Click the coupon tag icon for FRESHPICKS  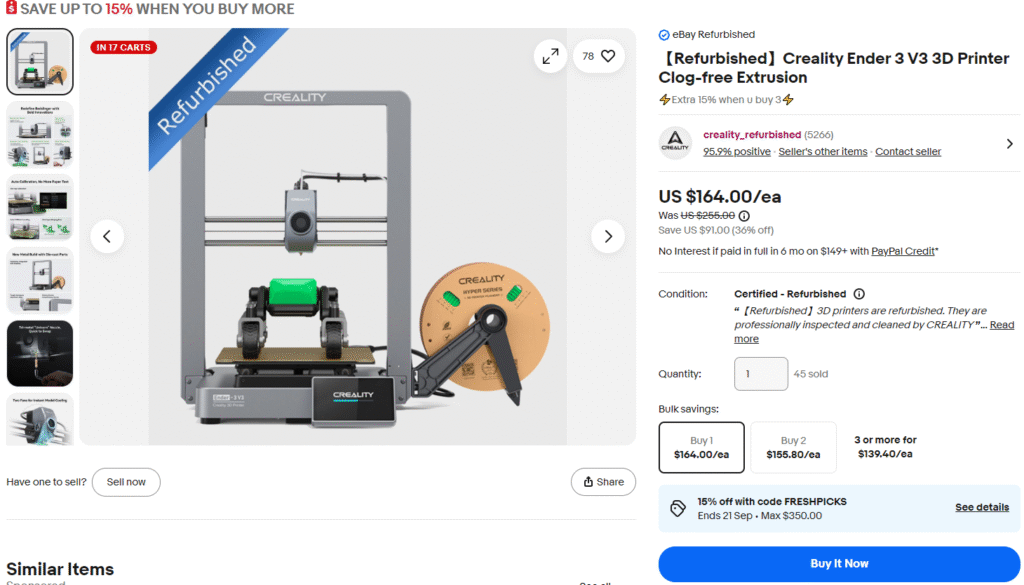pos(678,508)
